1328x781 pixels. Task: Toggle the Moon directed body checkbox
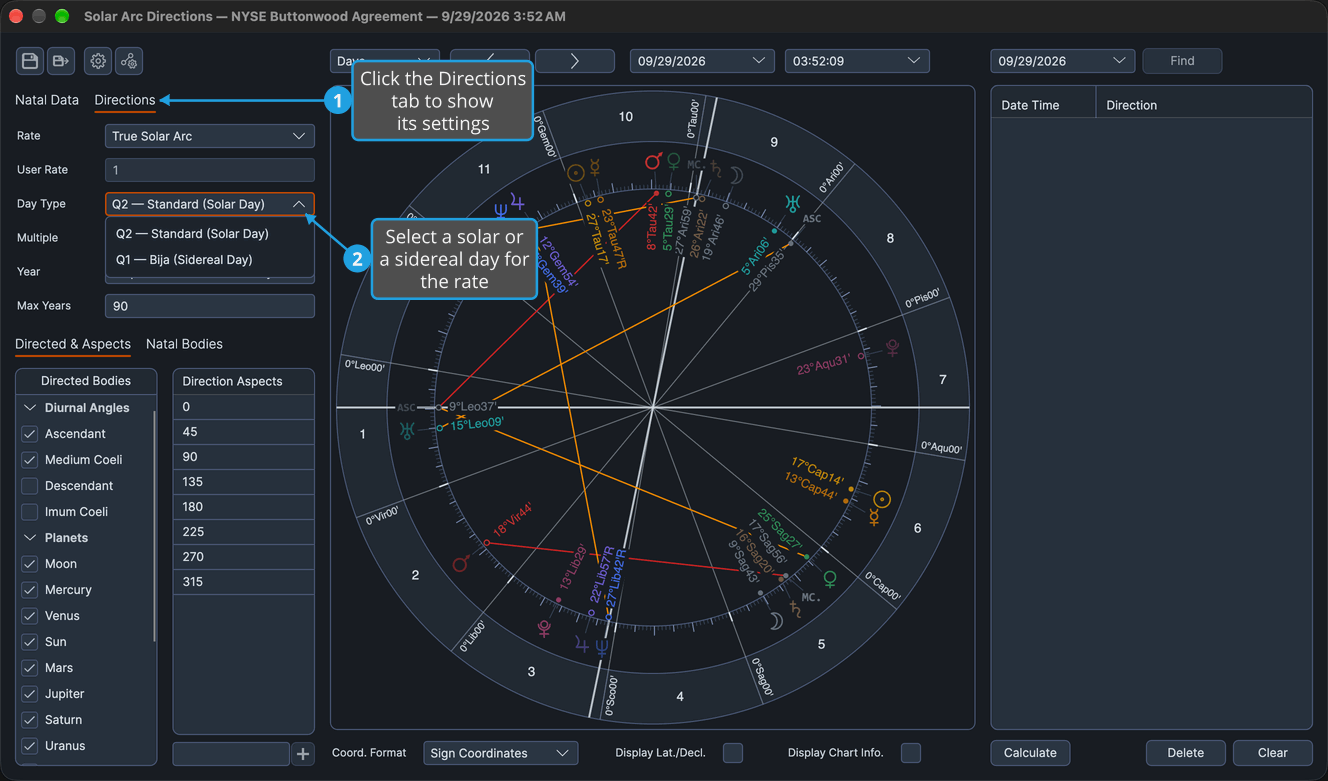tap(30, 564)
